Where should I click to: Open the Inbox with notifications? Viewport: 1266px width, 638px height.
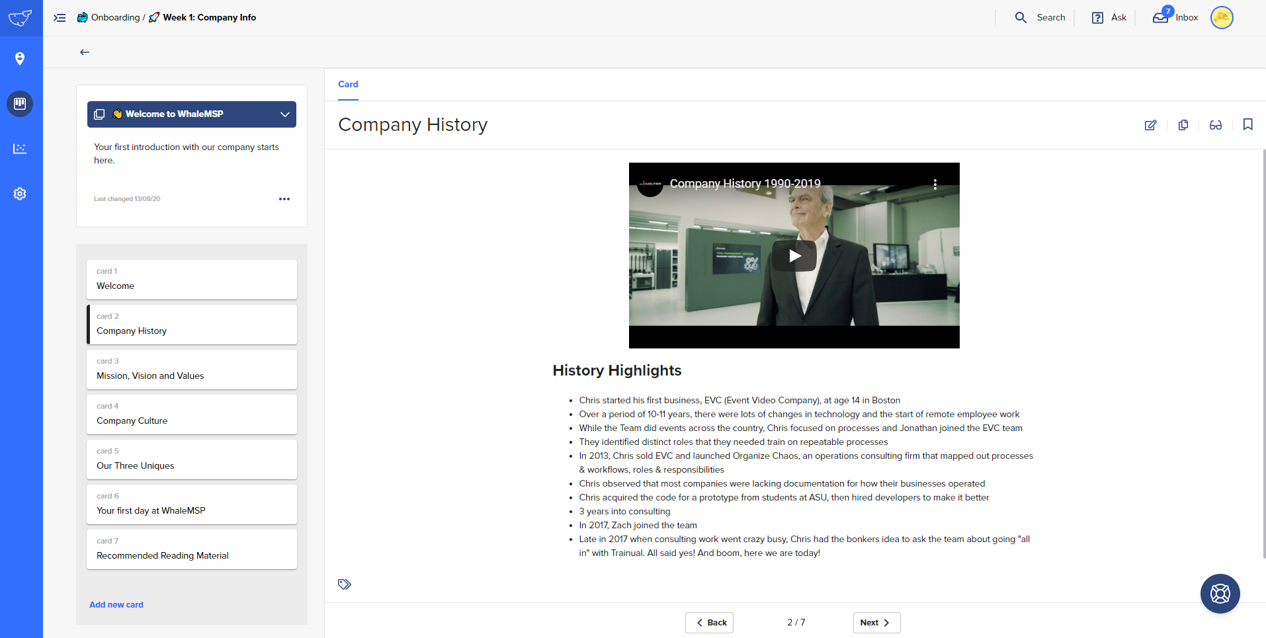(x=1176, y=18)
